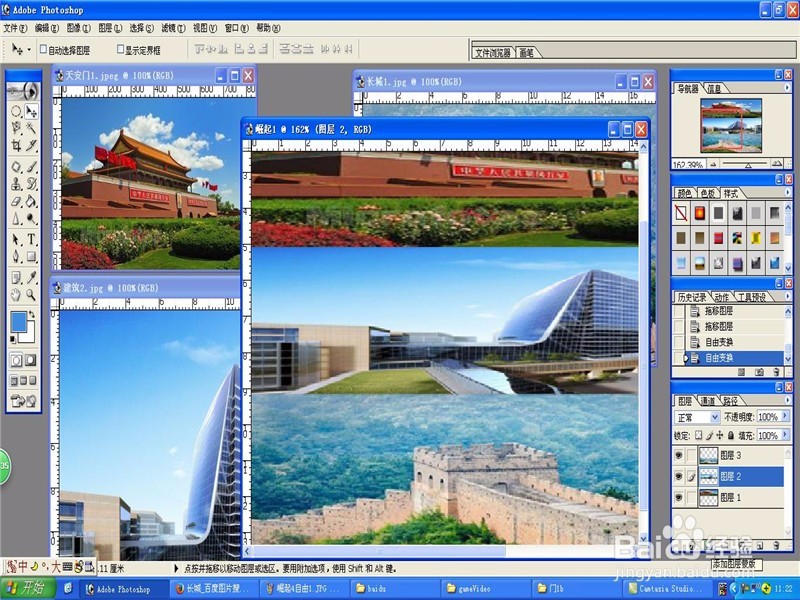Toggle link box beside 图层 3
The width and height of the screenshot is (800, 600).
click(691, 455)
